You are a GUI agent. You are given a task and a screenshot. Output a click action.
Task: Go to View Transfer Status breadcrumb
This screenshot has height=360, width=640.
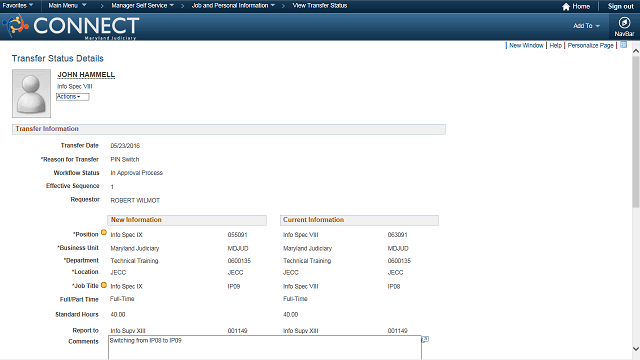tap(320, 6)
